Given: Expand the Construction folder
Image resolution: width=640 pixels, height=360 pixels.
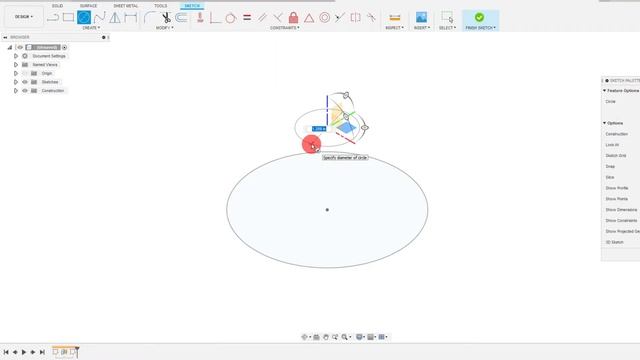Looking at the screenshot, I should (16, 91).
